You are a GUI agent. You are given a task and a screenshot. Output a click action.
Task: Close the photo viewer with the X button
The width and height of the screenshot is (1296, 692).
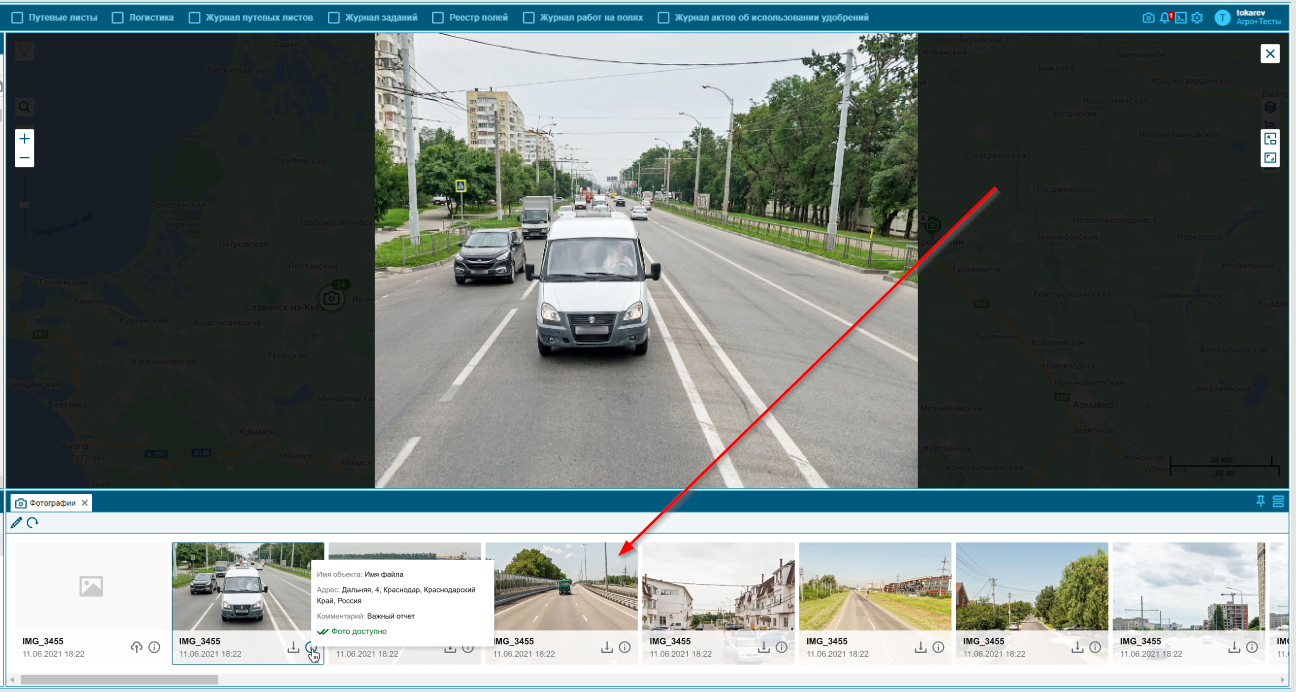click(x=1270, y=53)
